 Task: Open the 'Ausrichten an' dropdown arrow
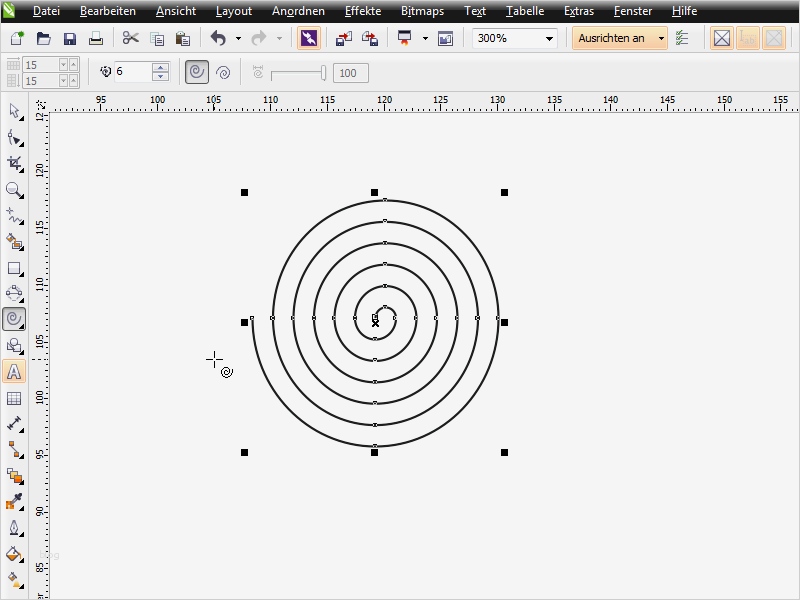pyautogui.click(x=661, y=38)
